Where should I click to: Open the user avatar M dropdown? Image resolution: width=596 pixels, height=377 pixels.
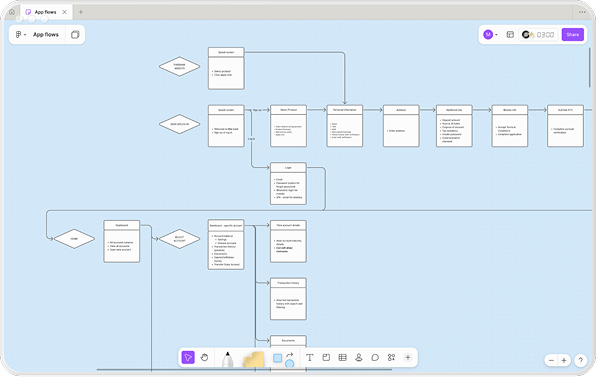(490, 35)
